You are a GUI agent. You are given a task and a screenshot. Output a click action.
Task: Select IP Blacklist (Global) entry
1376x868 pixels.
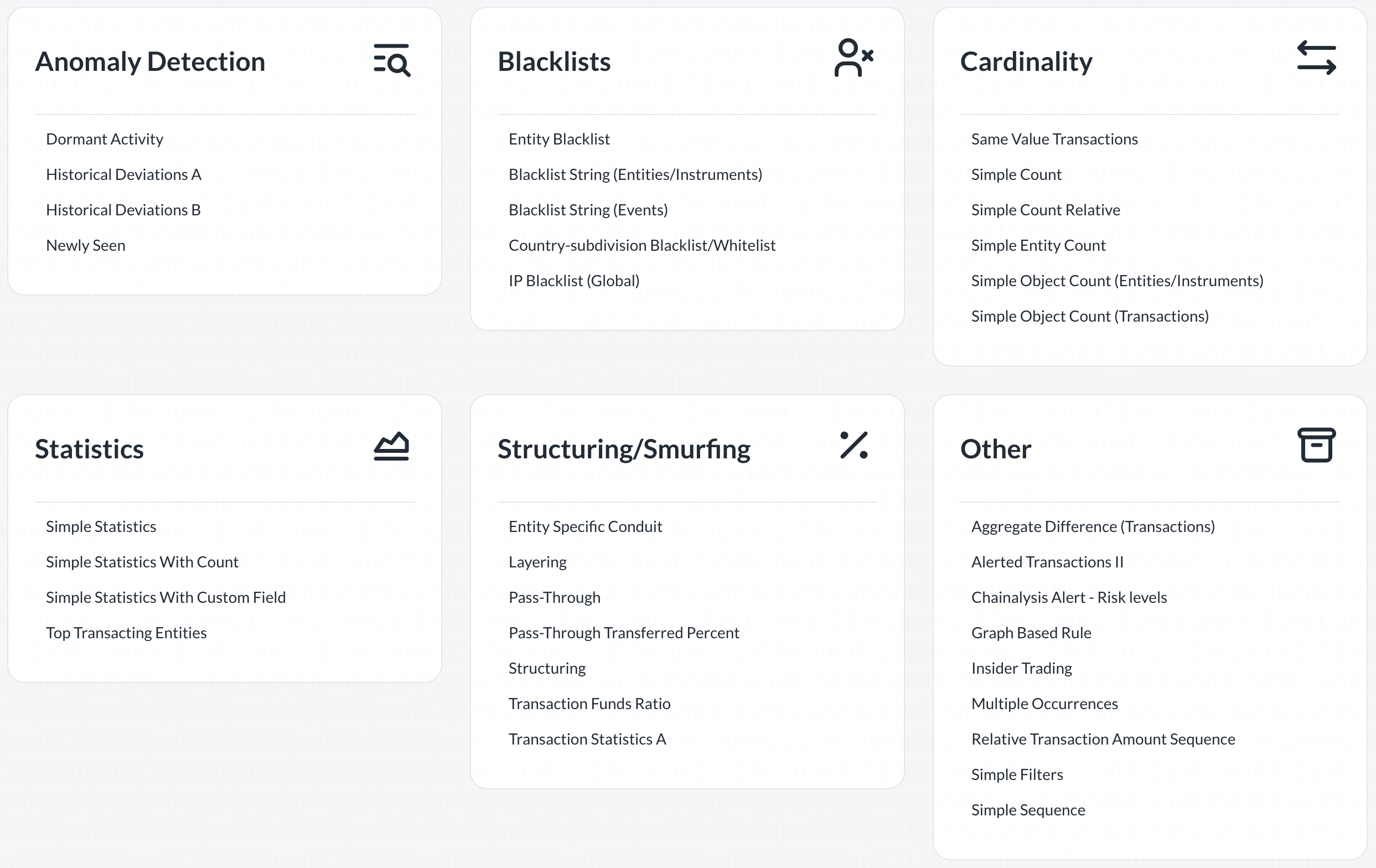[574, 281]
